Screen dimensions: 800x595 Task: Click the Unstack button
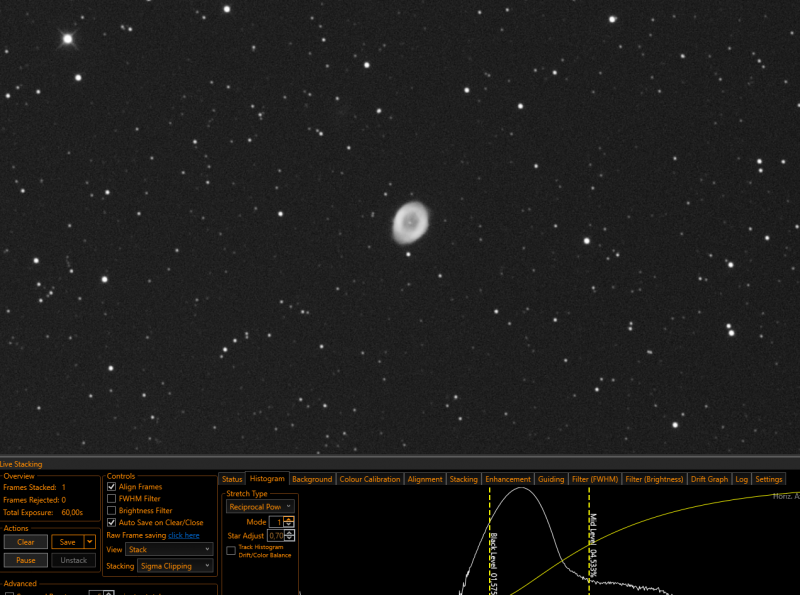73,560
